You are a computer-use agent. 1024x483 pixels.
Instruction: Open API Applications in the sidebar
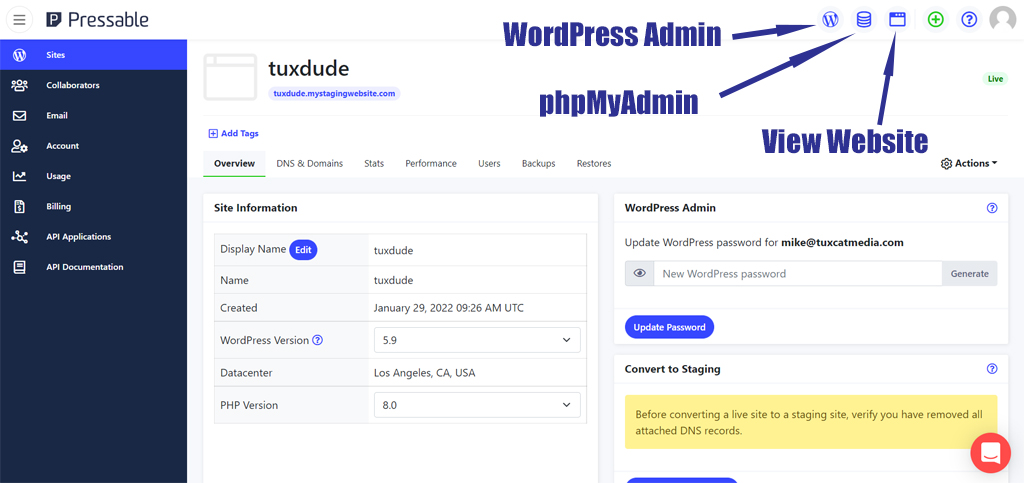click(93, 237)
